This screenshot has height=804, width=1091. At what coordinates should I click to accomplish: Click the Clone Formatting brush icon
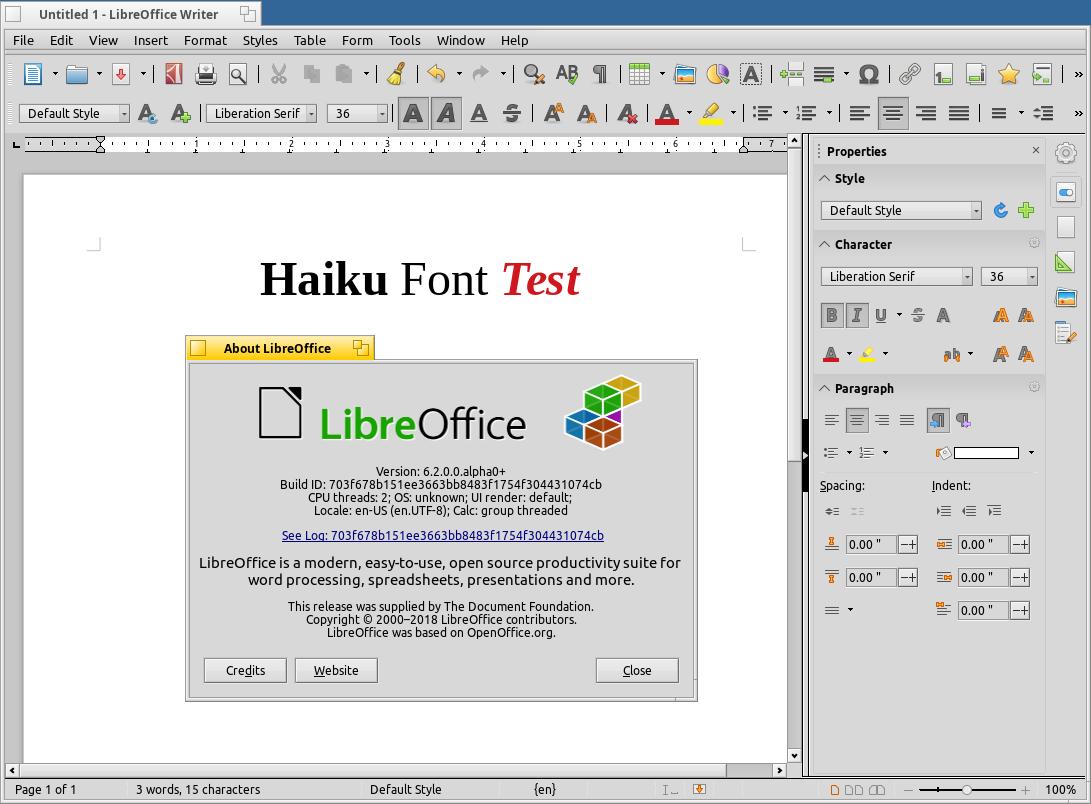397,74
